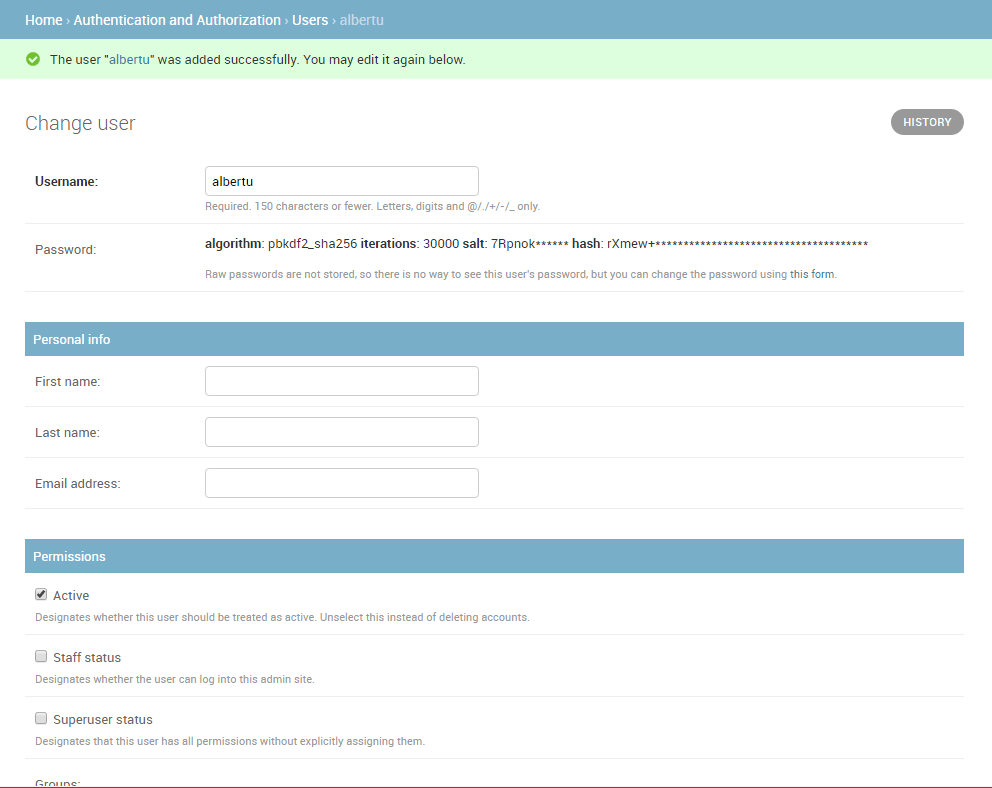Click the Change user heading
Screen dimensions: 992x788
(80, 123)
